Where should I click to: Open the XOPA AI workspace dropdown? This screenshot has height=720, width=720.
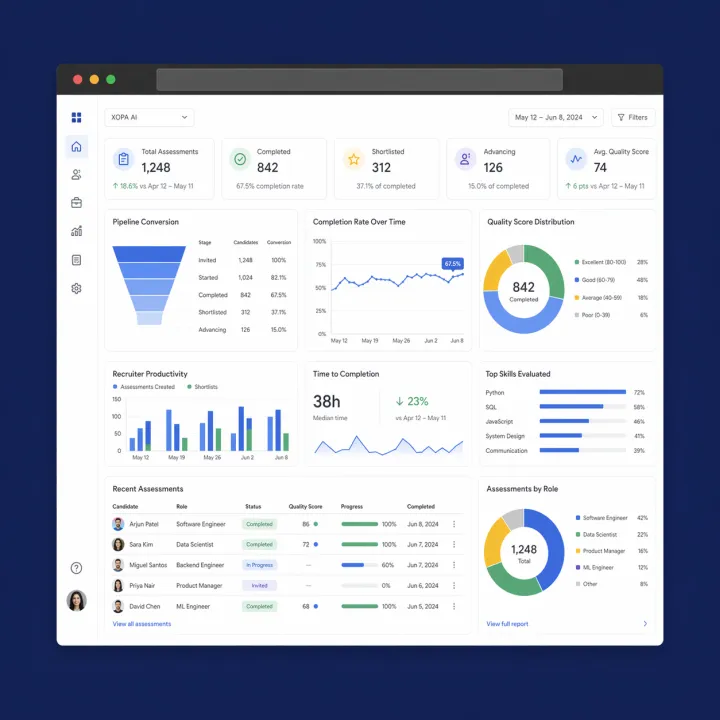click(x=149, y=118)
